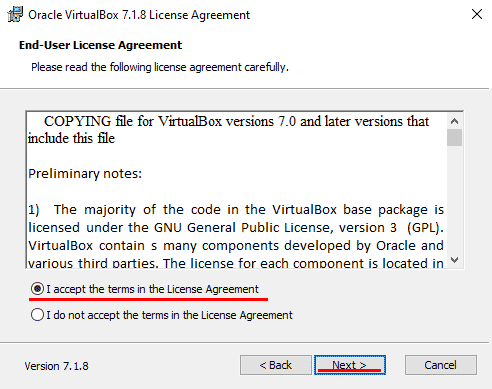
Task: Select the 'I accept the terms' radio button
Action: [37, 289]
